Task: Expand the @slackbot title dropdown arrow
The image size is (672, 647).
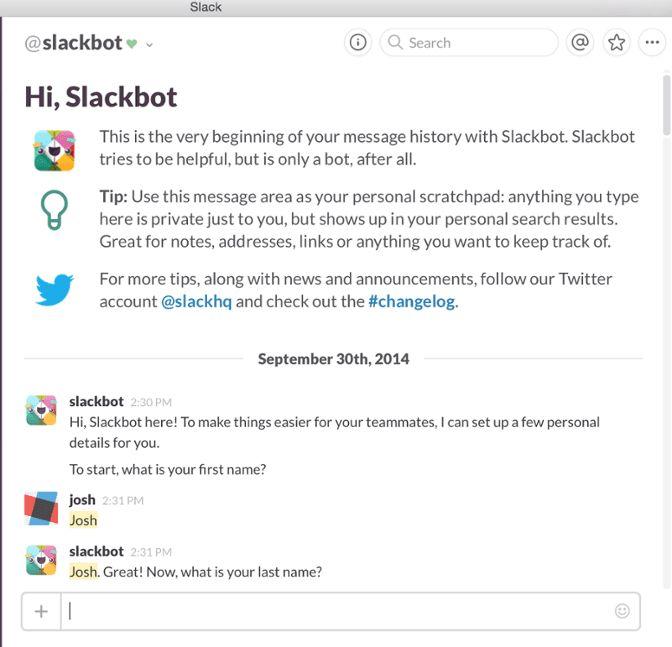Action: pyautogui.click(x=150, y=44)
